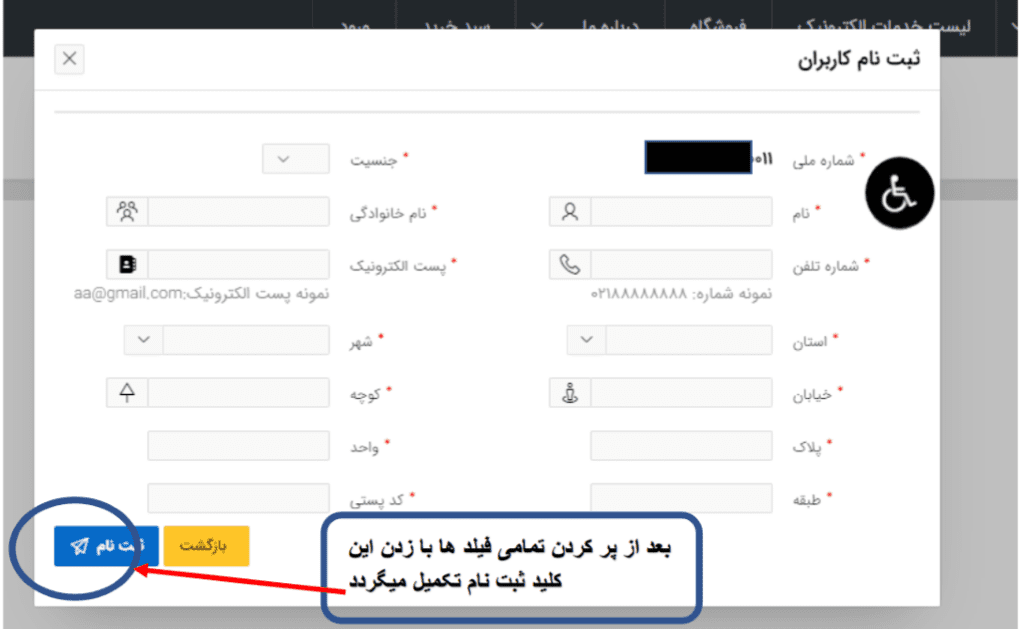Focus the شماره تلفن input field
This screenshot has height=629, width=1024.
681,265
